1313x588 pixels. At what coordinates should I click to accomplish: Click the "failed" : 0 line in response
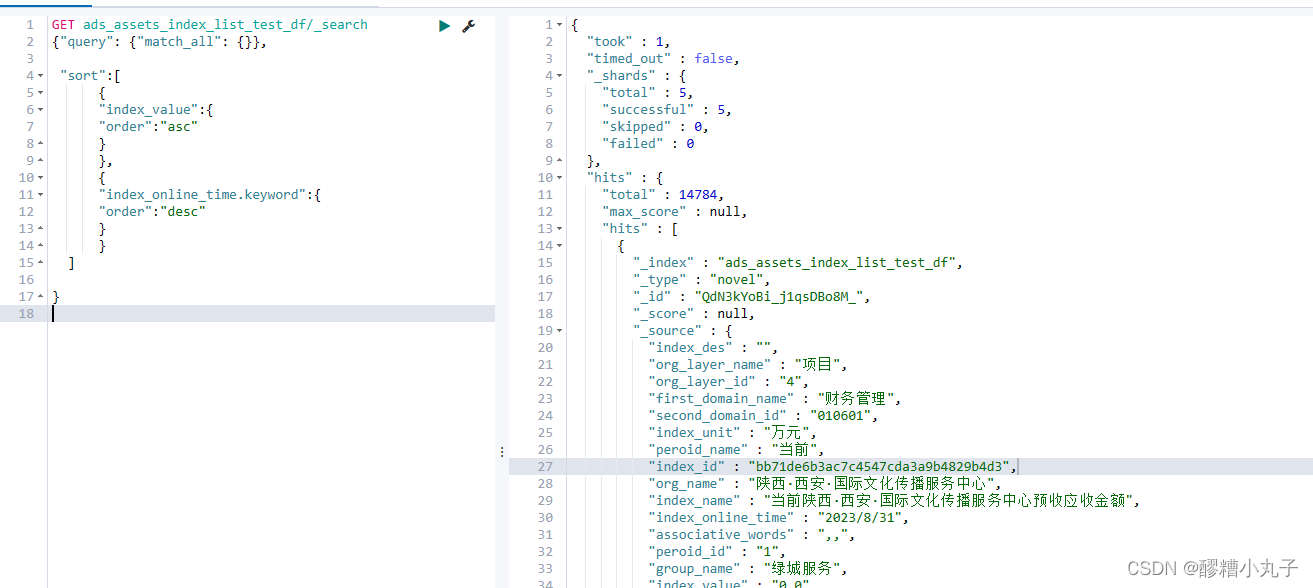647,144
